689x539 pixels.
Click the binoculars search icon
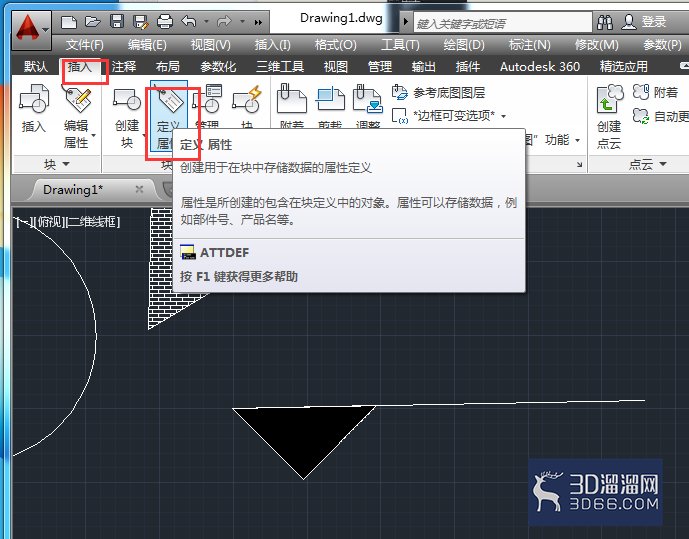pos(605,22)
